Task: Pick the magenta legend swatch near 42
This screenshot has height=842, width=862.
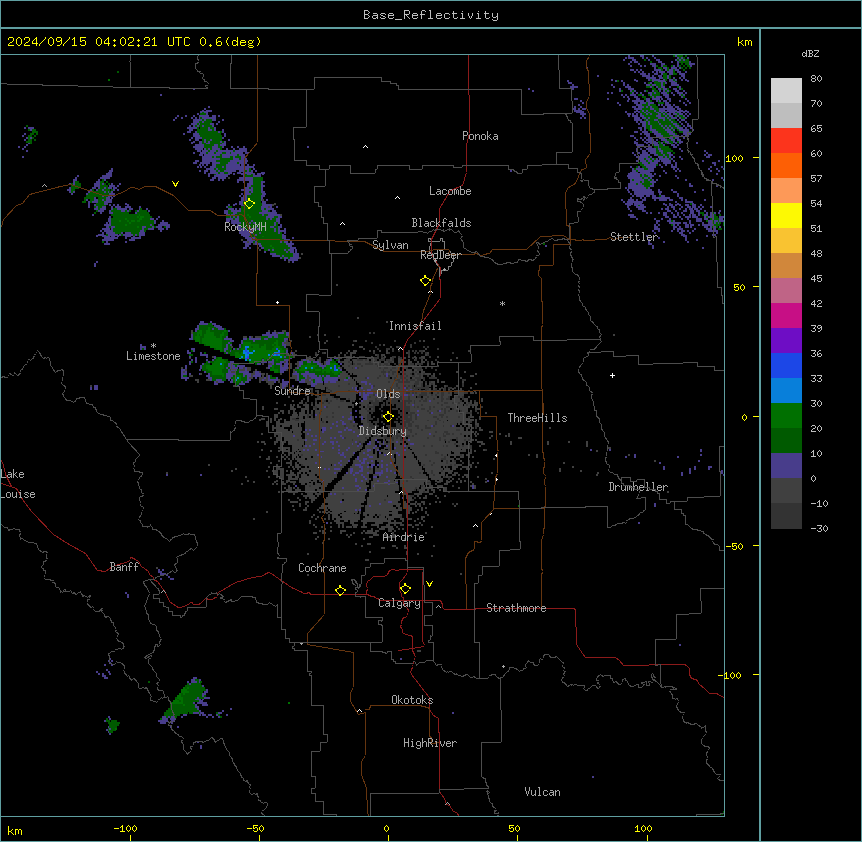Action: (786, 315)
